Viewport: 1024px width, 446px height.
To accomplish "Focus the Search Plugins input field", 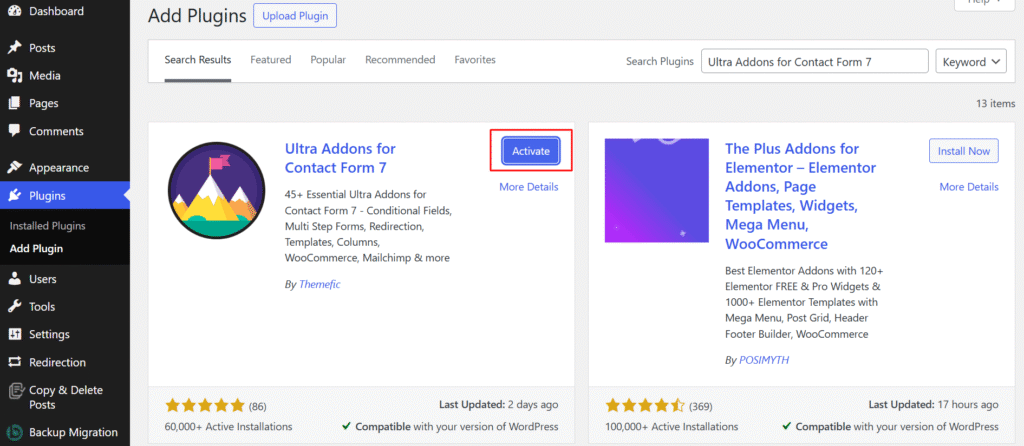I will pos(814,61).
